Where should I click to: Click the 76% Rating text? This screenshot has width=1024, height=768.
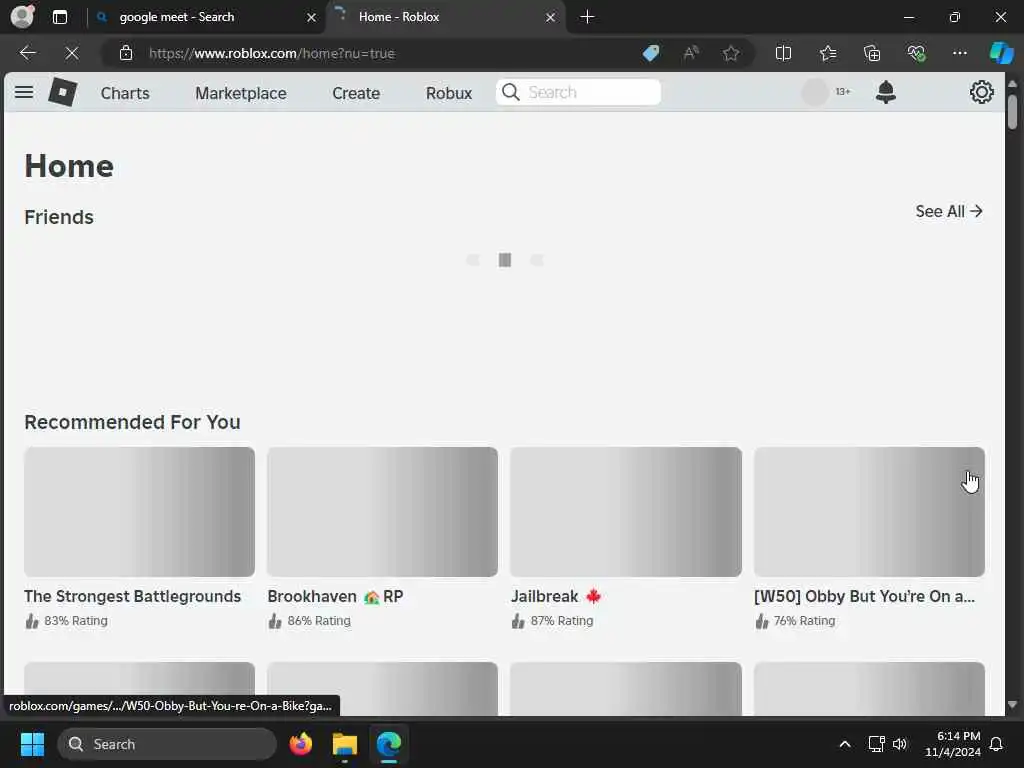[804, 620]
